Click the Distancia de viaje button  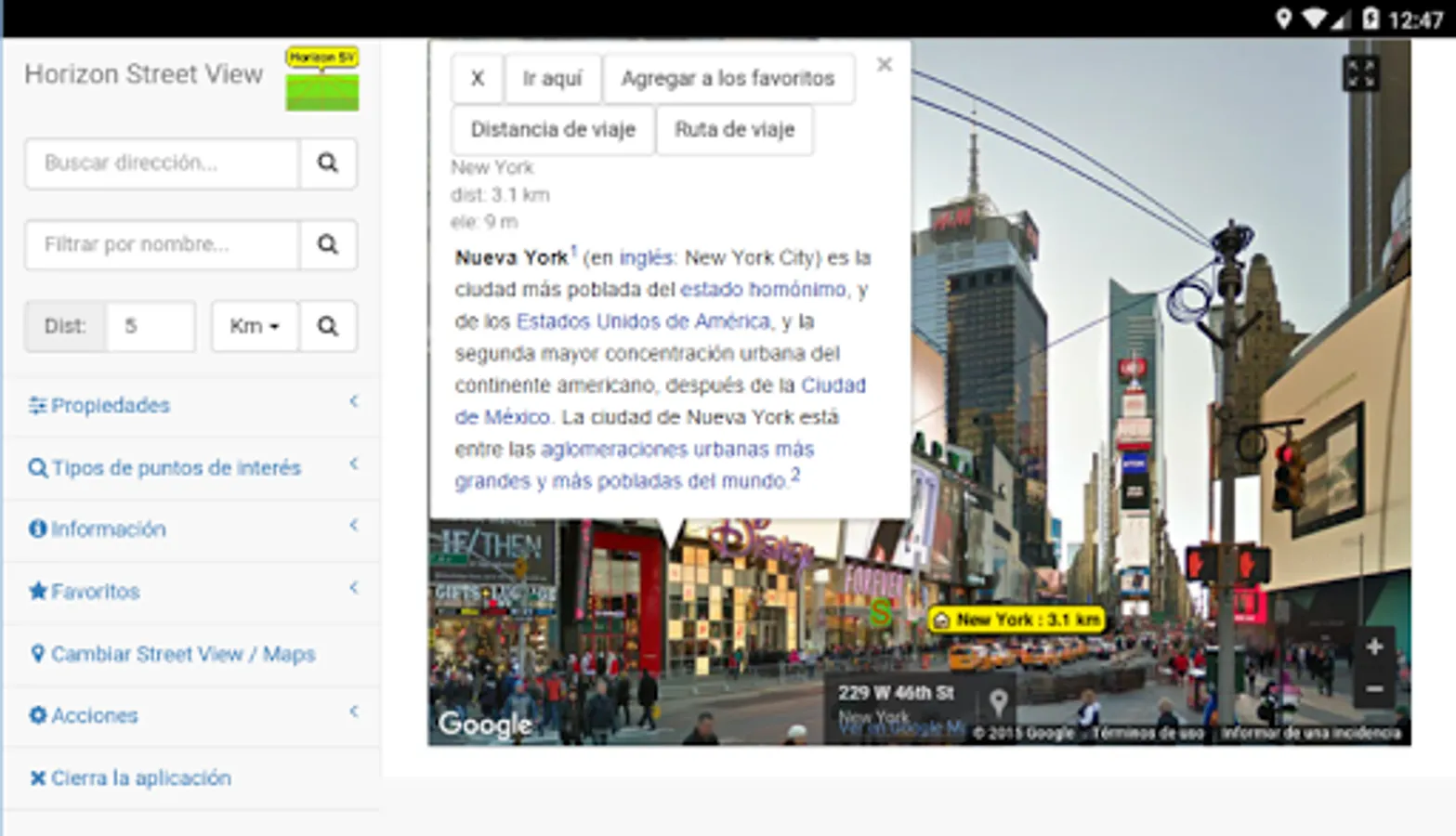(x=553, y=130)
